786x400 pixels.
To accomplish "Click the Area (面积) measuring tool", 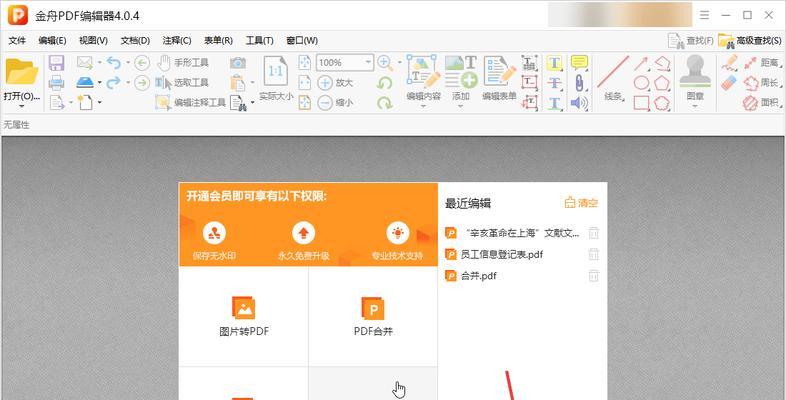I will click(762, 103).
